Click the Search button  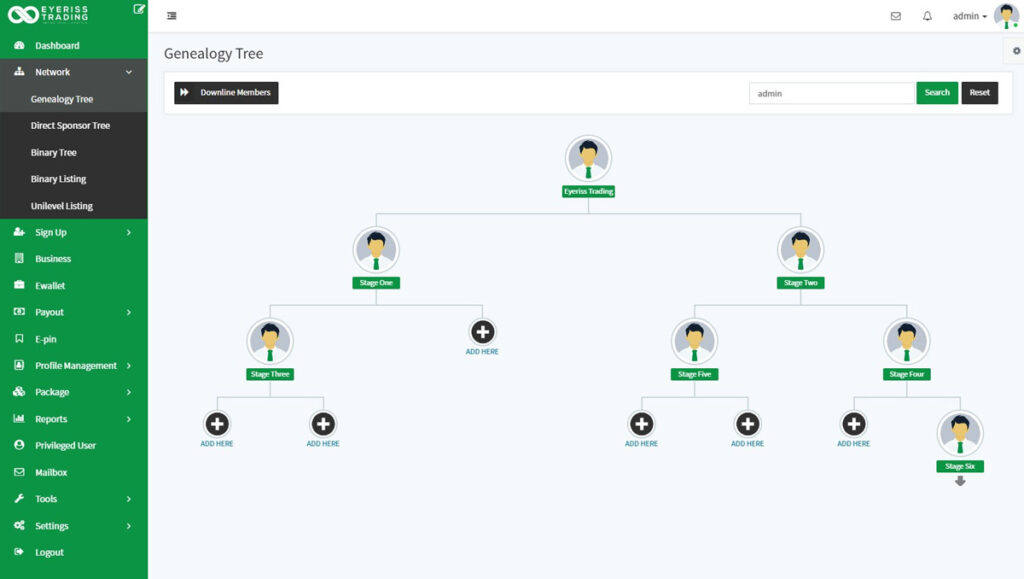pos(936,92)
